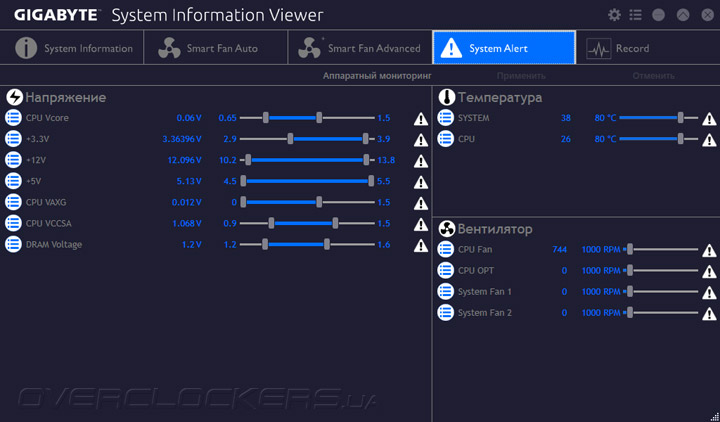Image resolution: width=720 pixels, height=422 pixels.
Task: Click the +12V warning triangle icon
Action: [420, 160]
